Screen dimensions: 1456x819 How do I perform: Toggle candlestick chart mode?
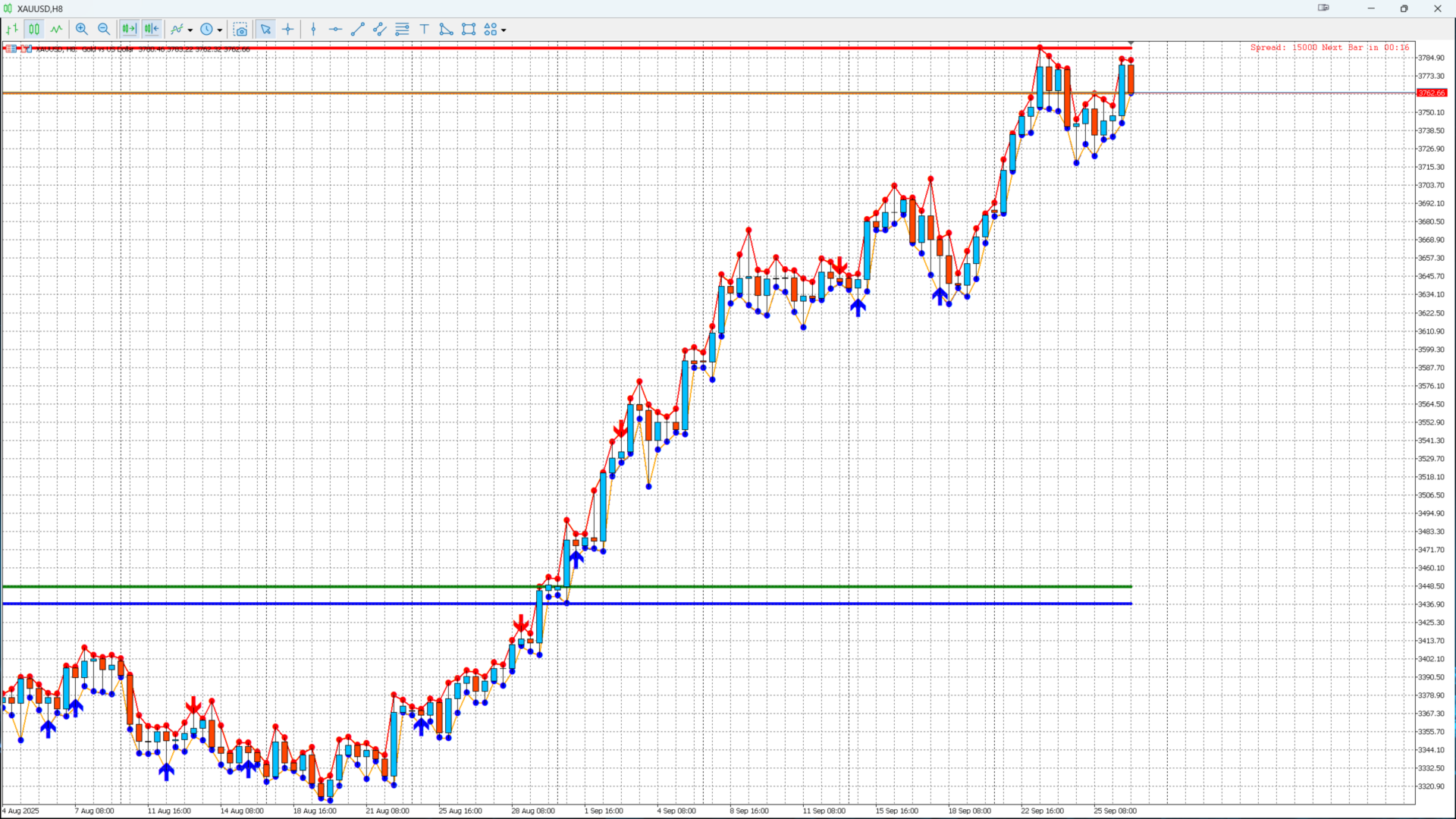tap(34, 30)
